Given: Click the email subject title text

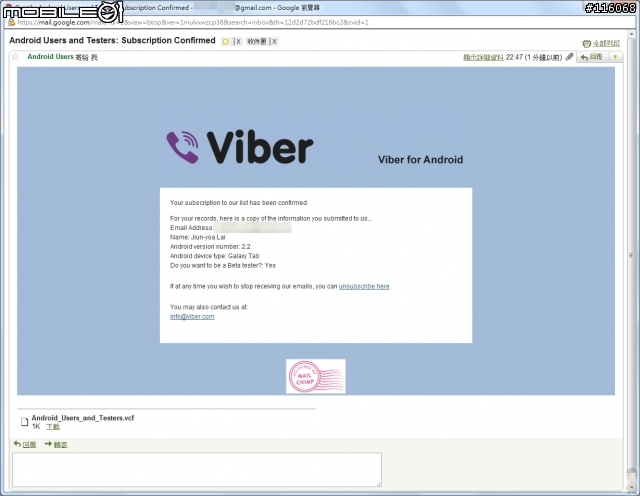Looking at the screenshot, I should [112, 40].
